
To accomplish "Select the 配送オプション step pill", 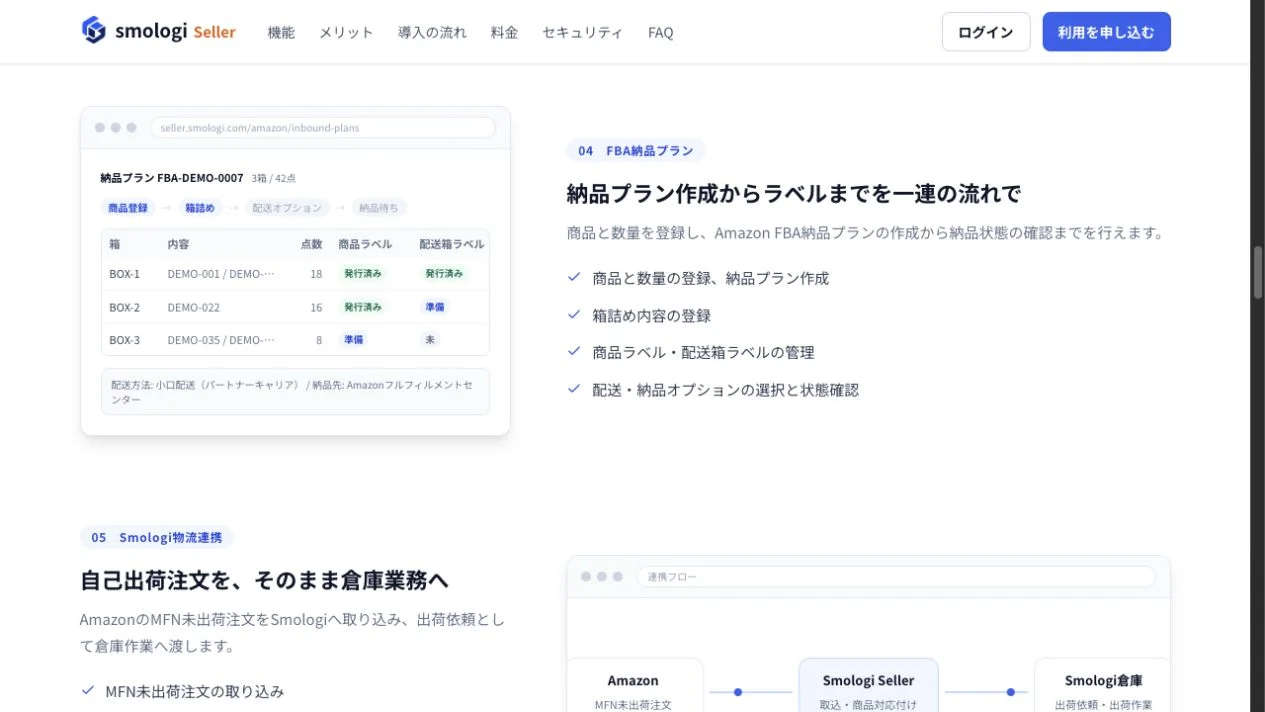I will click(x=287, y=208).
